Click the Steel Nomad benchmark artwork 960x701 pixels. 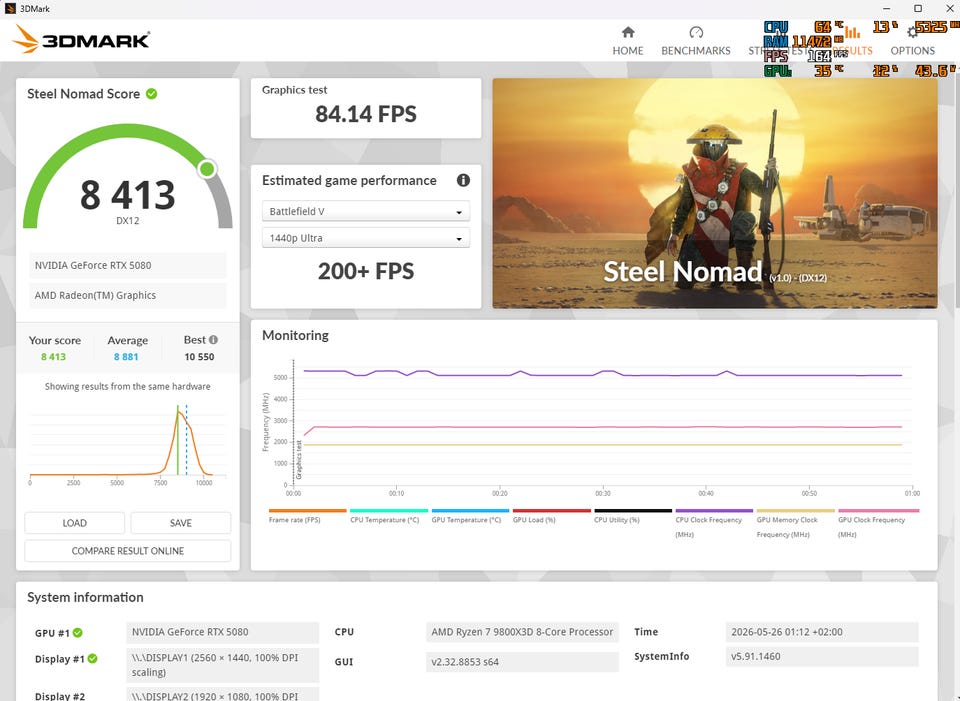pos(714,193)
